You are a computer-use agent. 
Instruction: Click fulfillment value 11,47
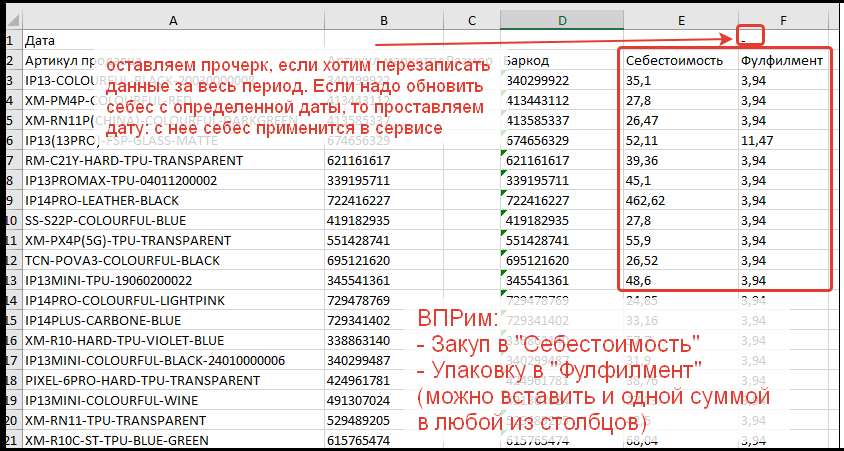(x=783, y=140)
